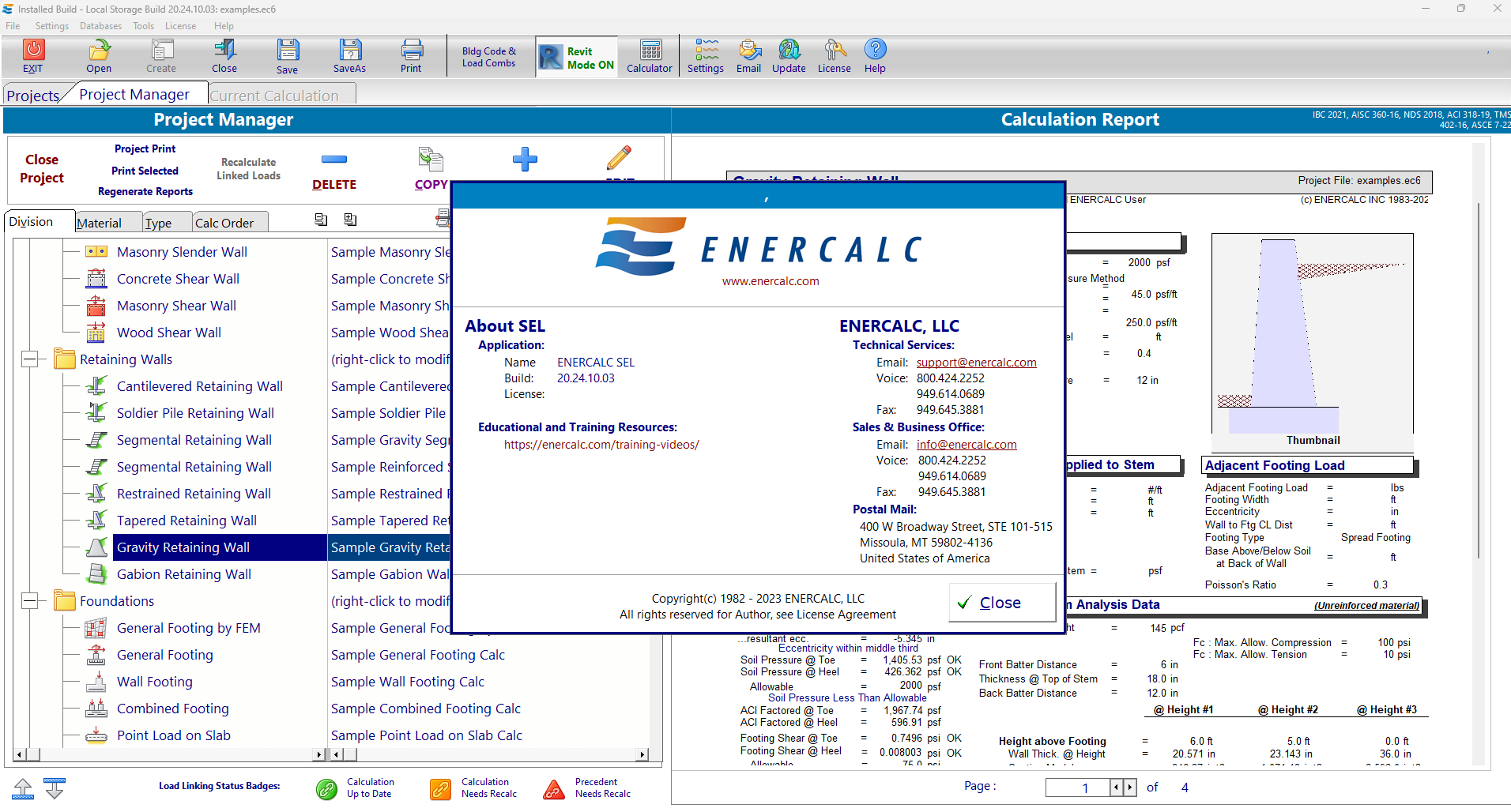Click the Print toolbar icon
Viewport: 1511px width, 812px height.
[x=411, y=51]
